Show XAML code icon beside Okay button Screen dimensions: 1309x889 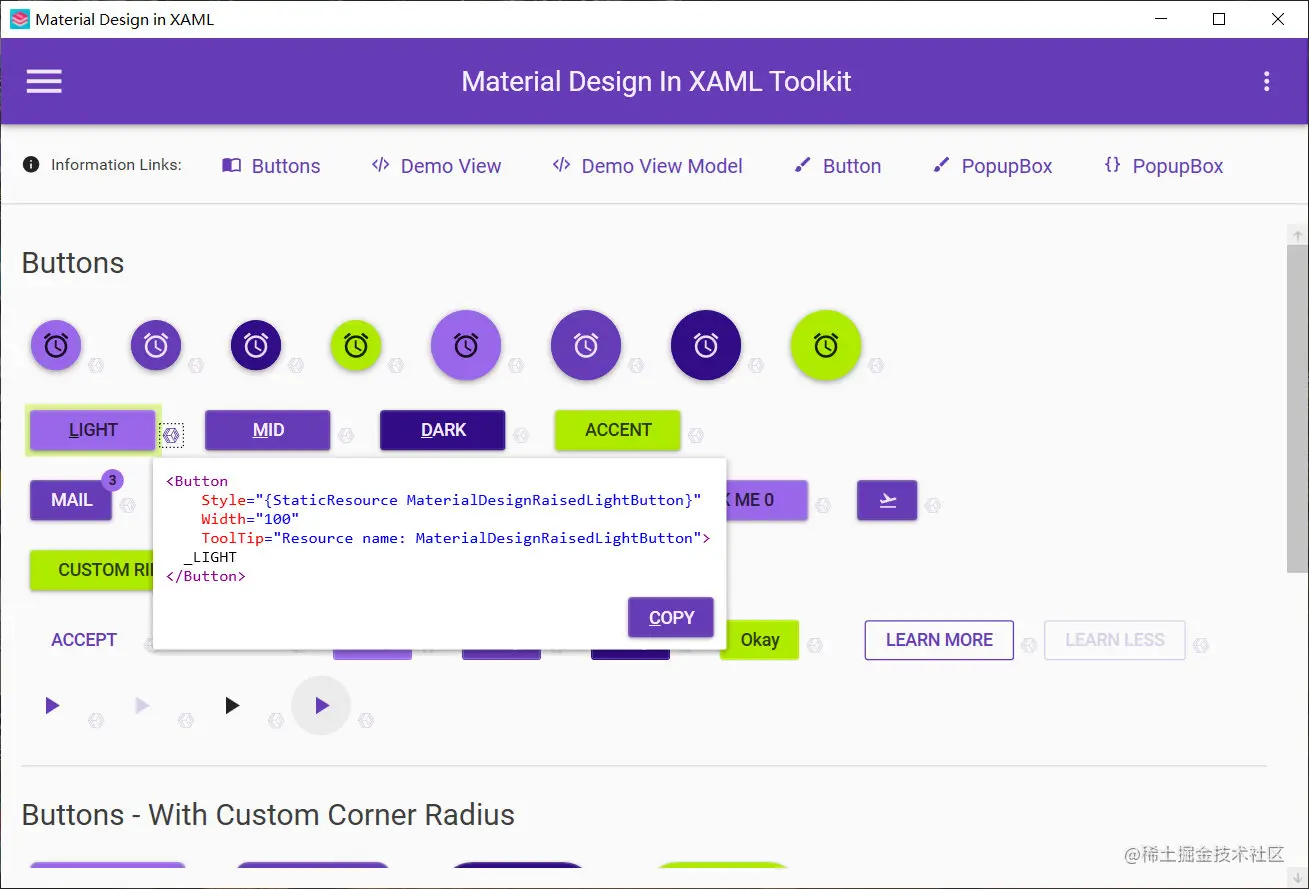815,645
